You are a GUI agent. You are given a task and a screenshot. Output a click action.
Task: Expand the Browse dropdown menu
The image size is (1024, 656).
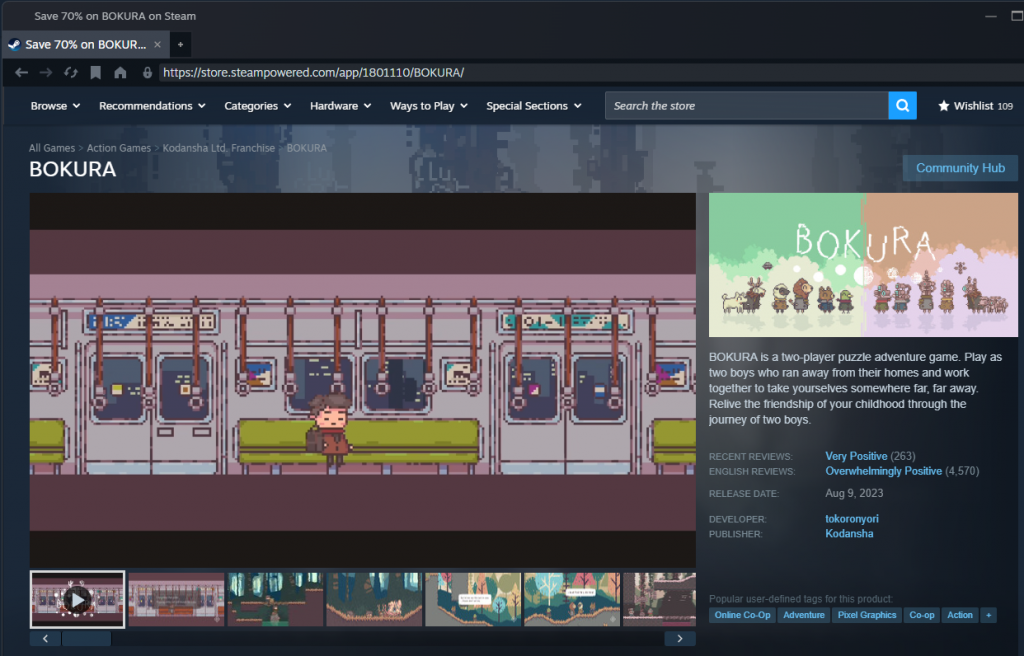click(x=56, y=106)
